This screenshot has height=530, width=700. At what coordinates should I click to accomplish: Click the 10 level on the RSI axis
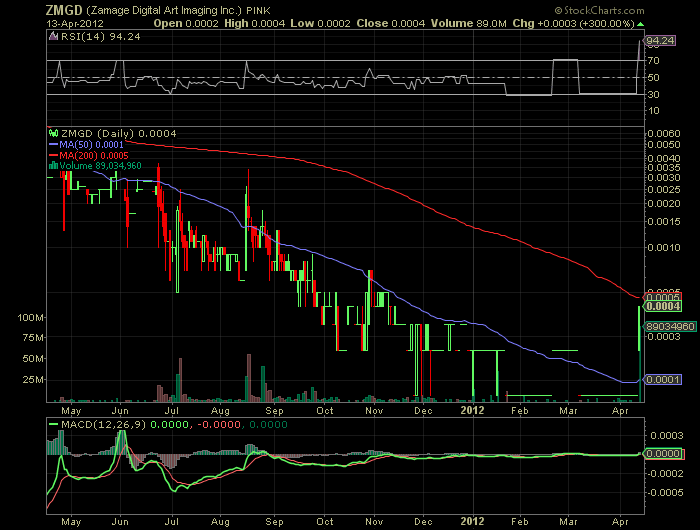click(654, 111)
